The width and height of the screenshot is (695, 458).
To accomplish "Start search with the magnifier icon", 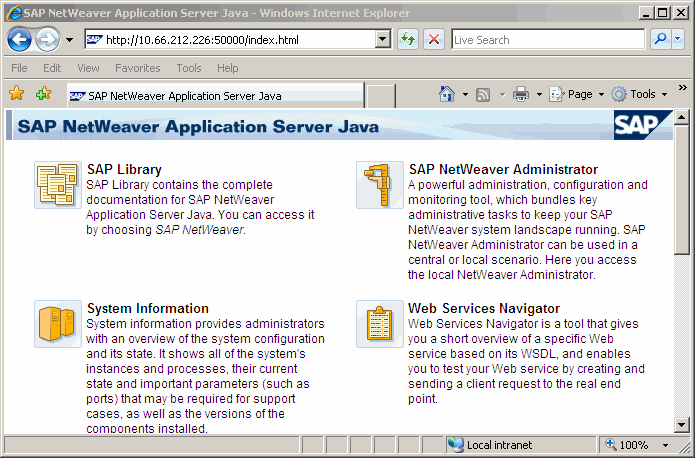I will pyautogui.click(x=660, y=39).
